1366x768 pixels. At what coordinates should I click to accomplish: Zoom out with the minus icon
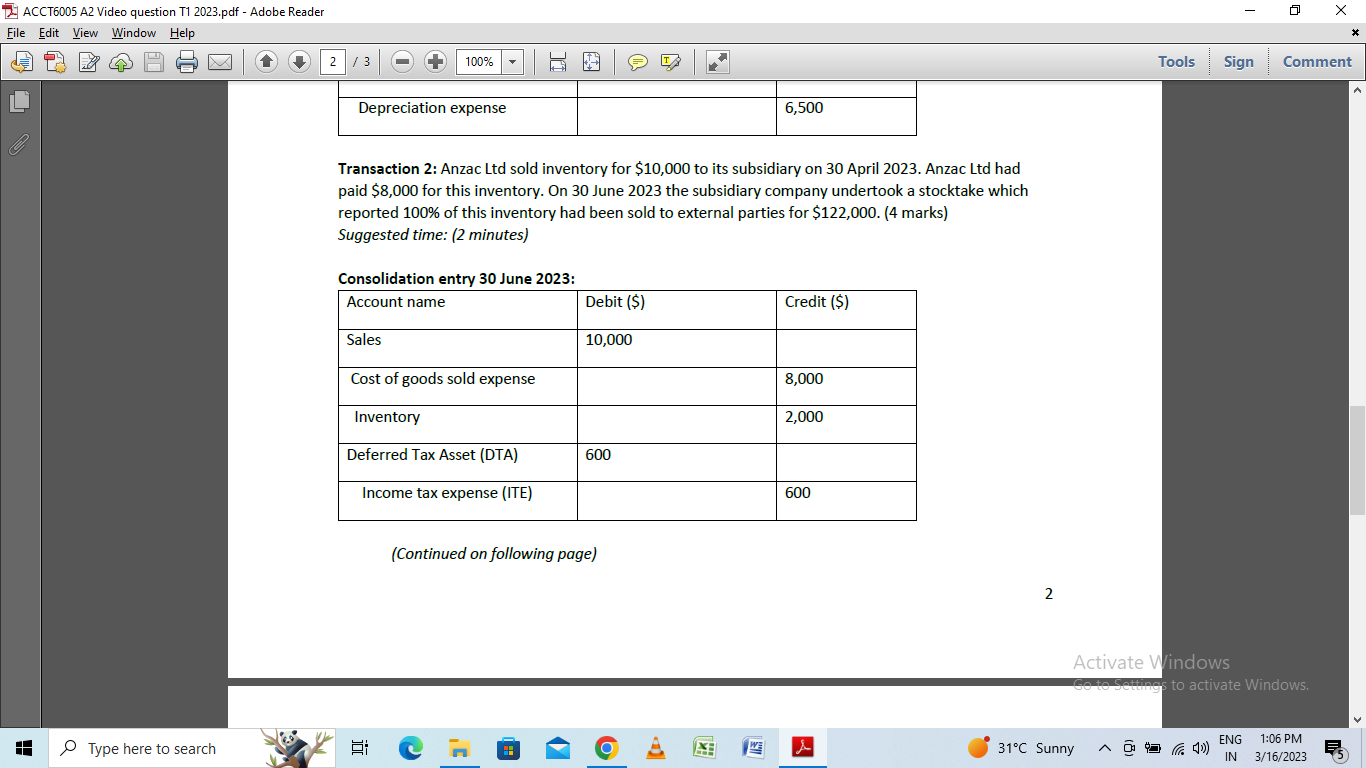pyautogui.click(x=401, y=61)
